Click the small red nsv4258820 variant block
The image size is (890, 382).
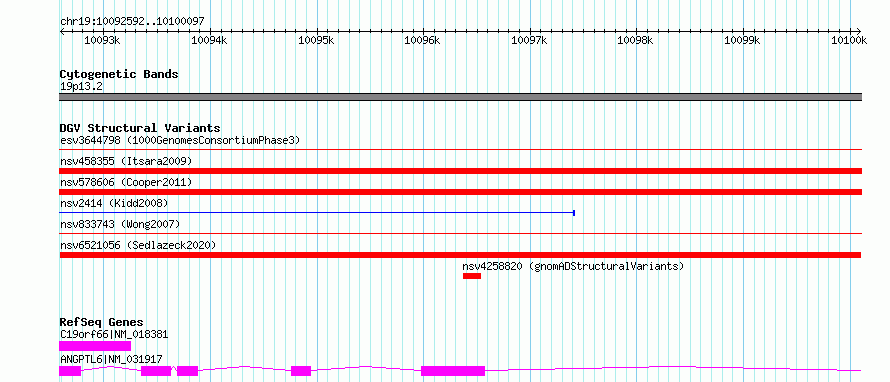472,276
